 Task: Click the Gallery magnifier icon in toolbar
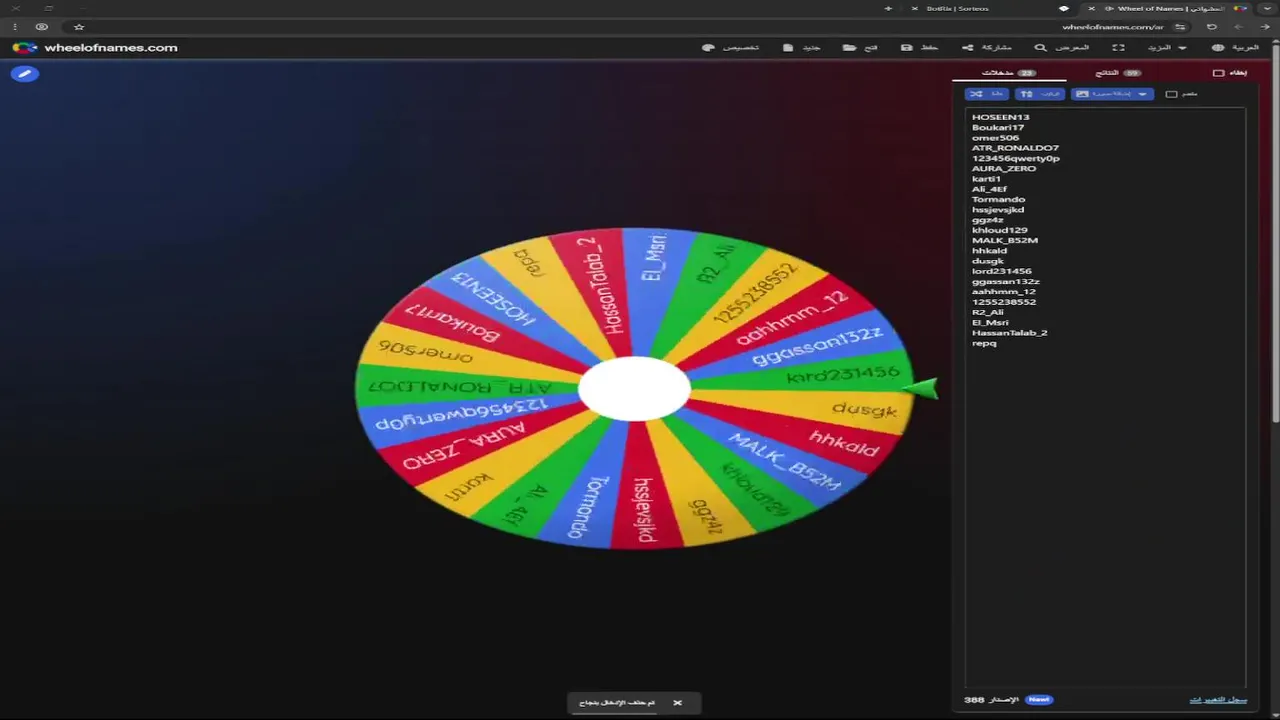coord(1040,47)
